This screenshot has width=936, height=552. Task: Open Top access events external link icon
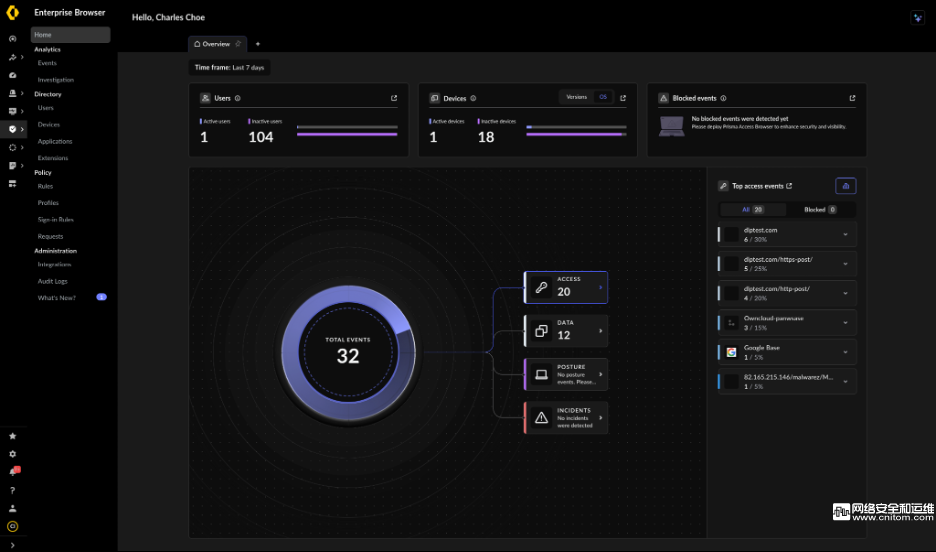pos(789,186)
